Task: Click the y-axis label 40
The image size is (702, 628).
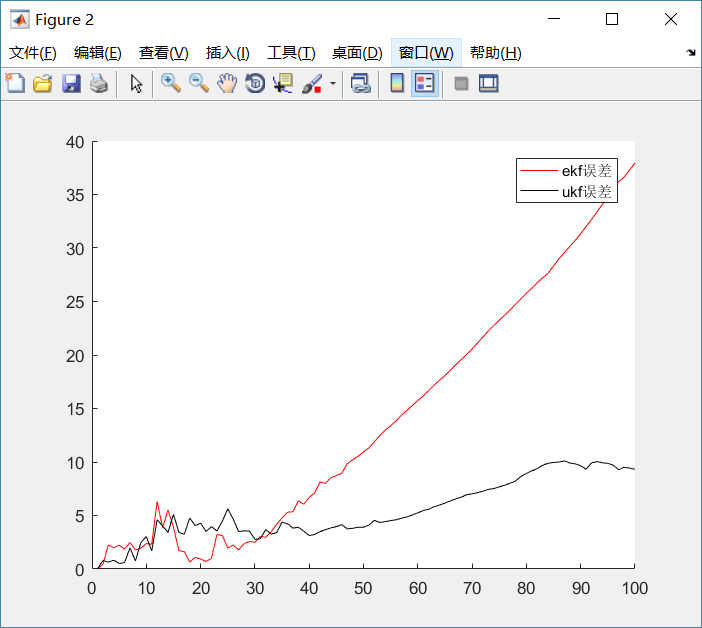Action: (x=75, y=142)
